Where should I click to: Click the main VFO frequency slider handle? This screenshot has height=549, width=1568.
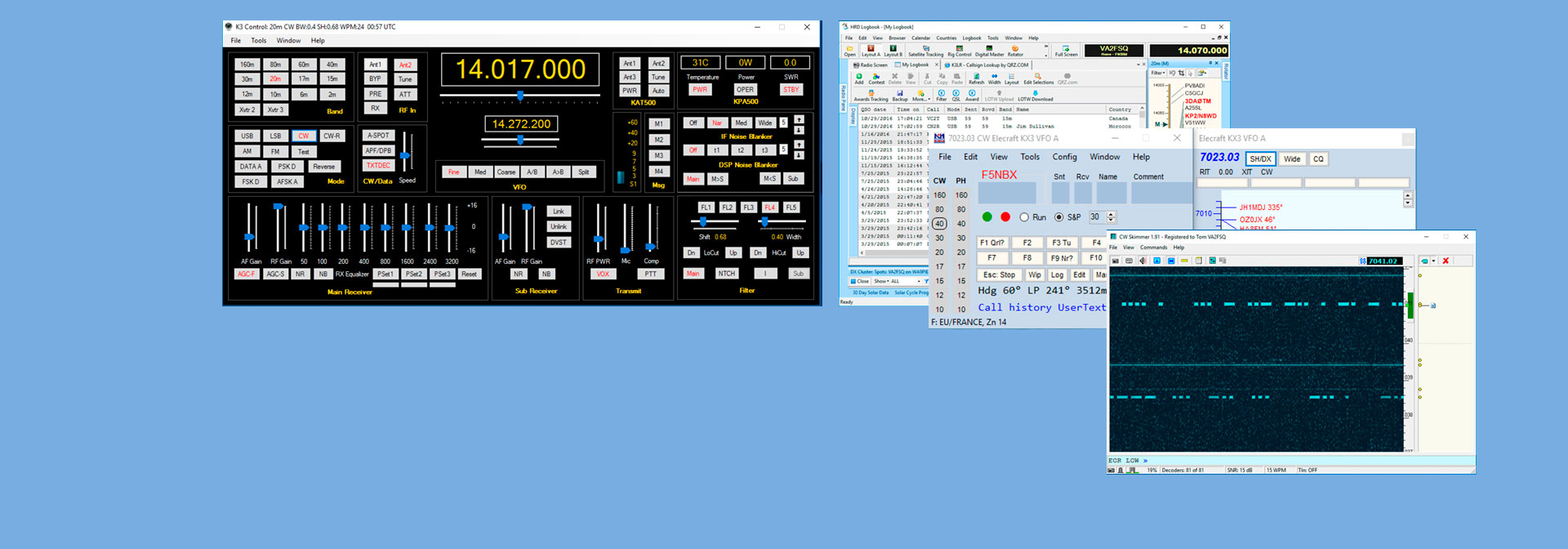point(520,96)
